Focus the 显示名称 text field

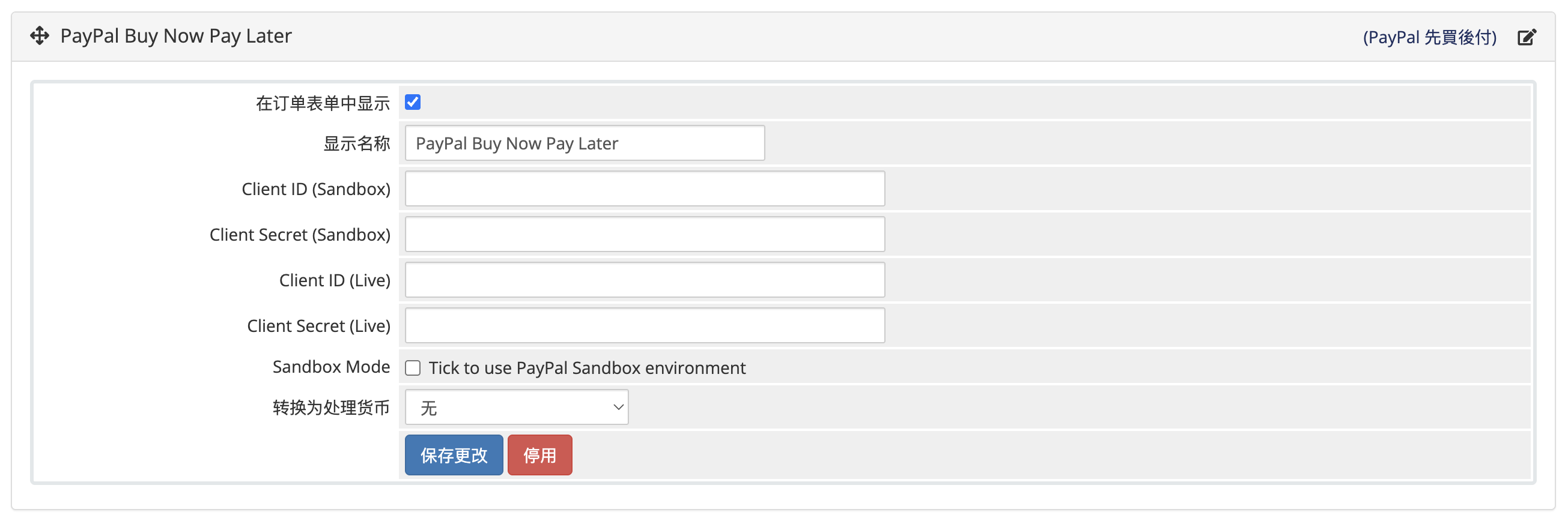tap(585, 143)
